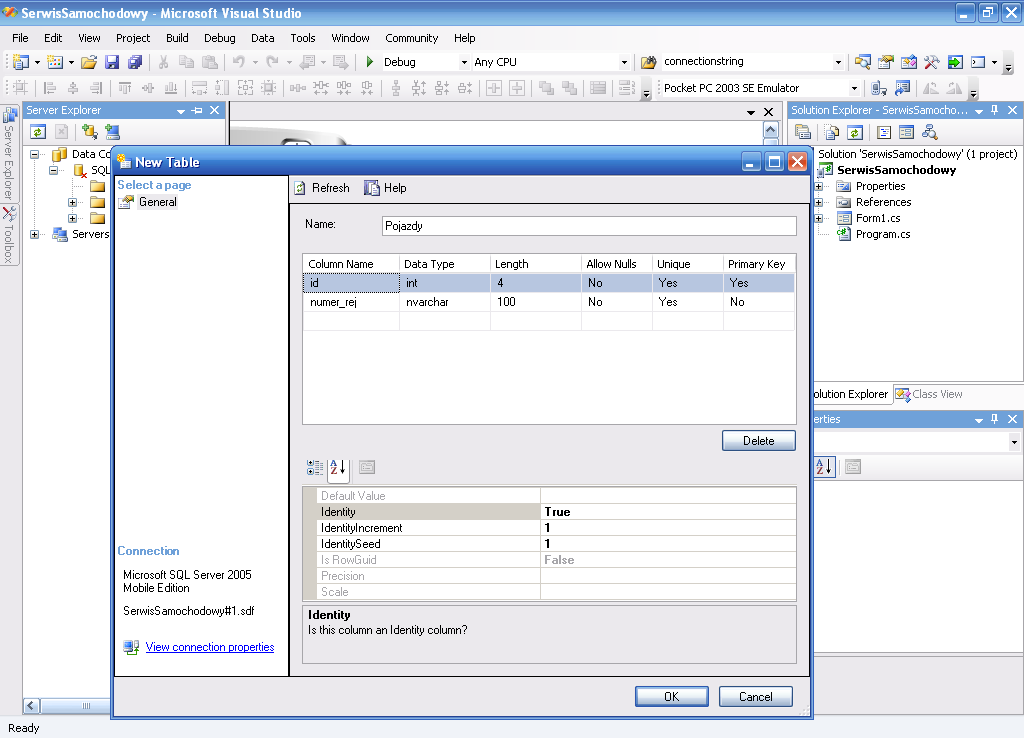The image size is (1024, 738).
Task: Expand Properties node in Solution Explorer
Action: point(818,187)
